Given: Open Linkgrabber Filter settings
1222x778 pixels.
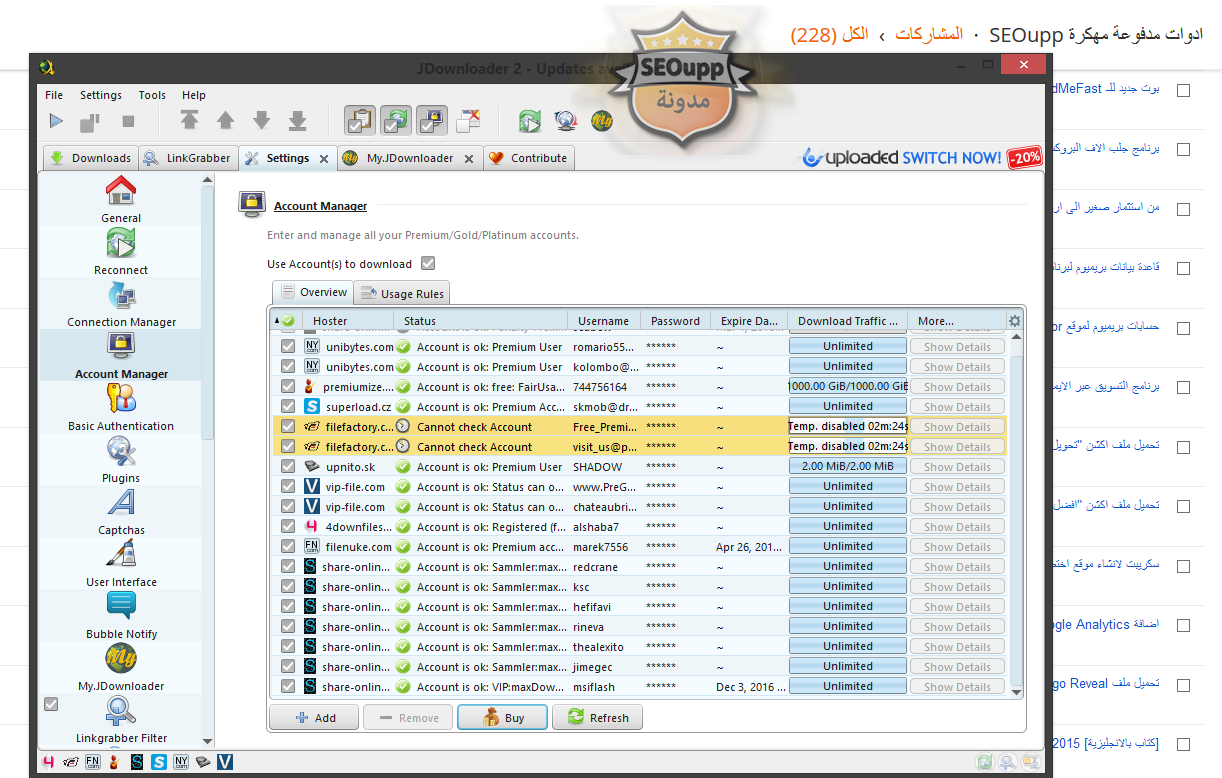Looking at the screenshot, I should (121, 720).
